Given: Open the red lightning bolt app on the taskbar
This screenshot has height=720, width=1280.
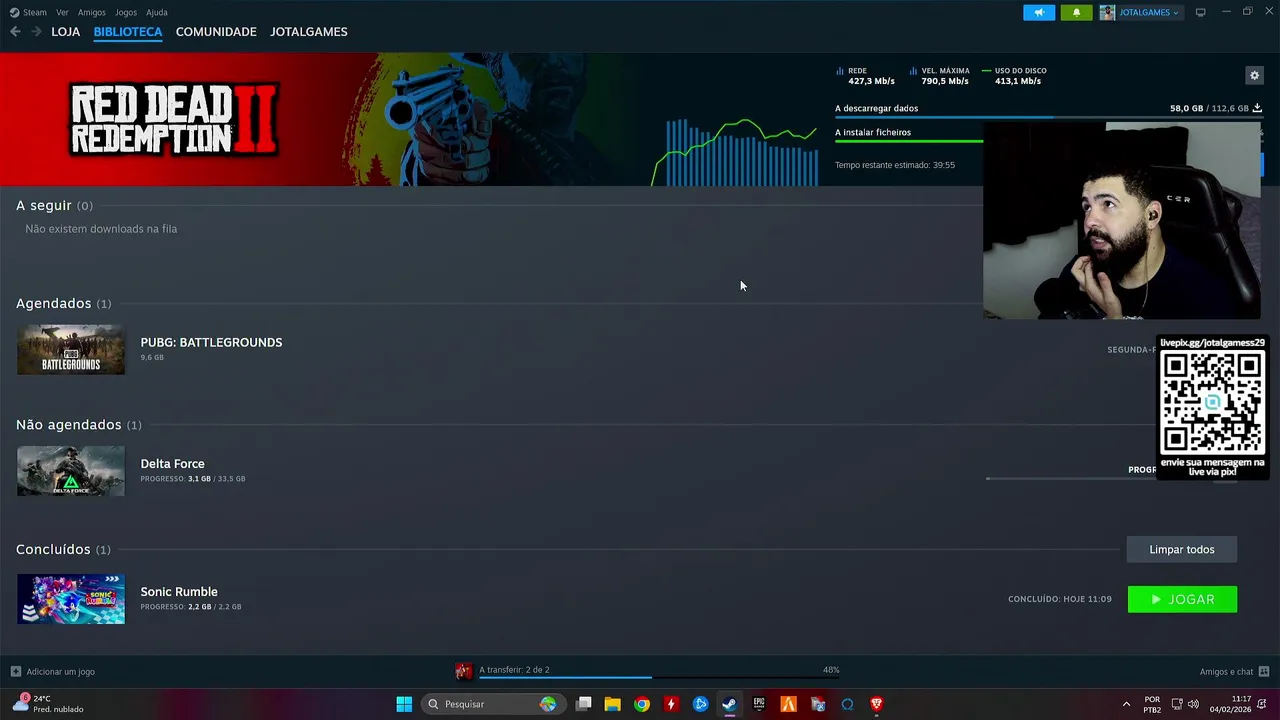Looking at the screenshot, I should tap(671, 704).
